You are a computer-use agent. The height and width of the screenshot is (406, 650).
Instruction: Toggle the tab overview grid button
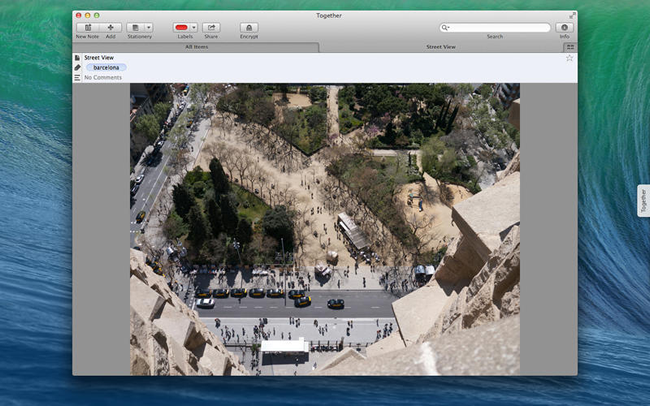coord(569,47)
